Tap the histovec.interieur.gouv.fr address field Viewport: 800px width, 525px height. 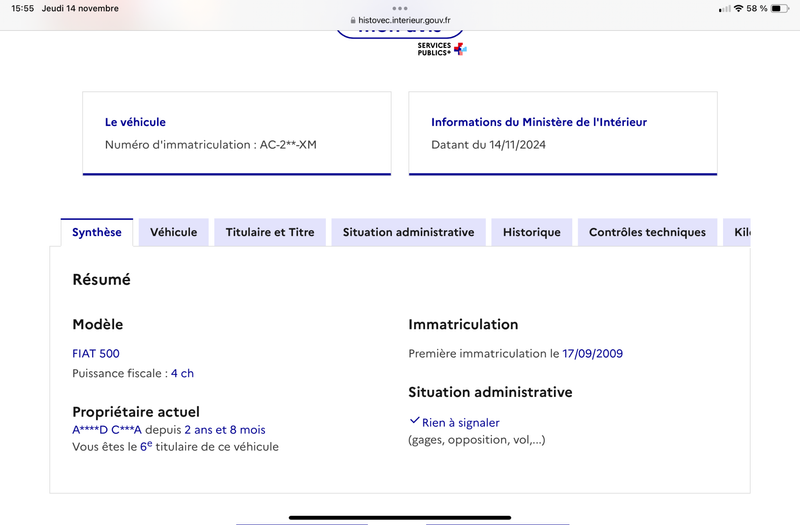click(x=400, y=20)
